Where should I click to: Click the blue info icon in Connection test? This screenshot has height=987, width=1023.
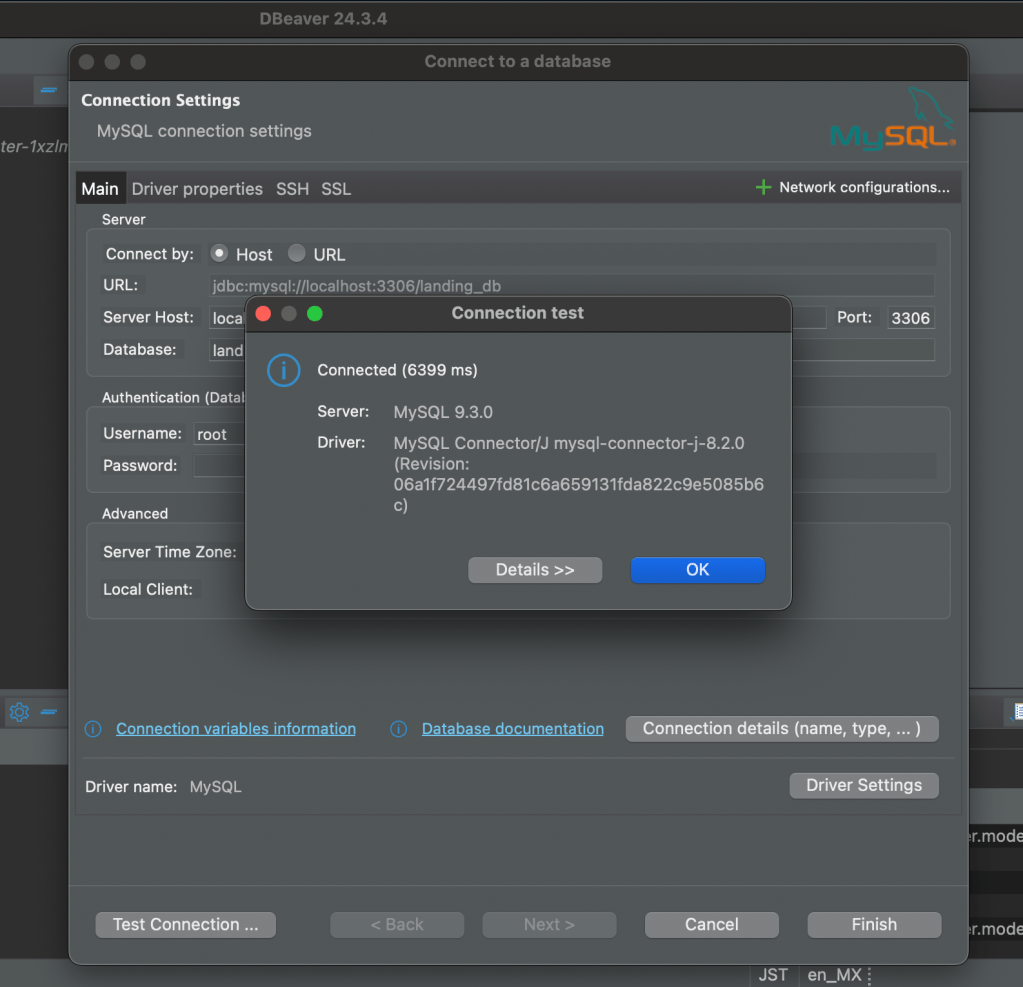click(283, 371)
